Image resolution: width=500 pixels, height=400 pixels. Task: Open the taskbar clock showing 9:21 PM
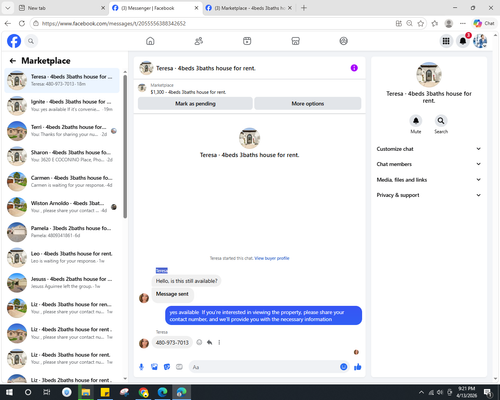pos(466,392)
